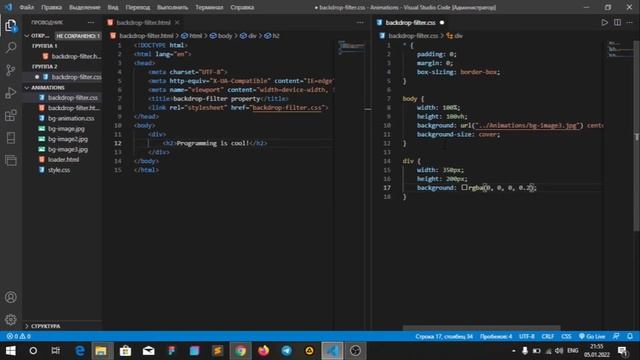Open the Файл menu

[27, 7]
